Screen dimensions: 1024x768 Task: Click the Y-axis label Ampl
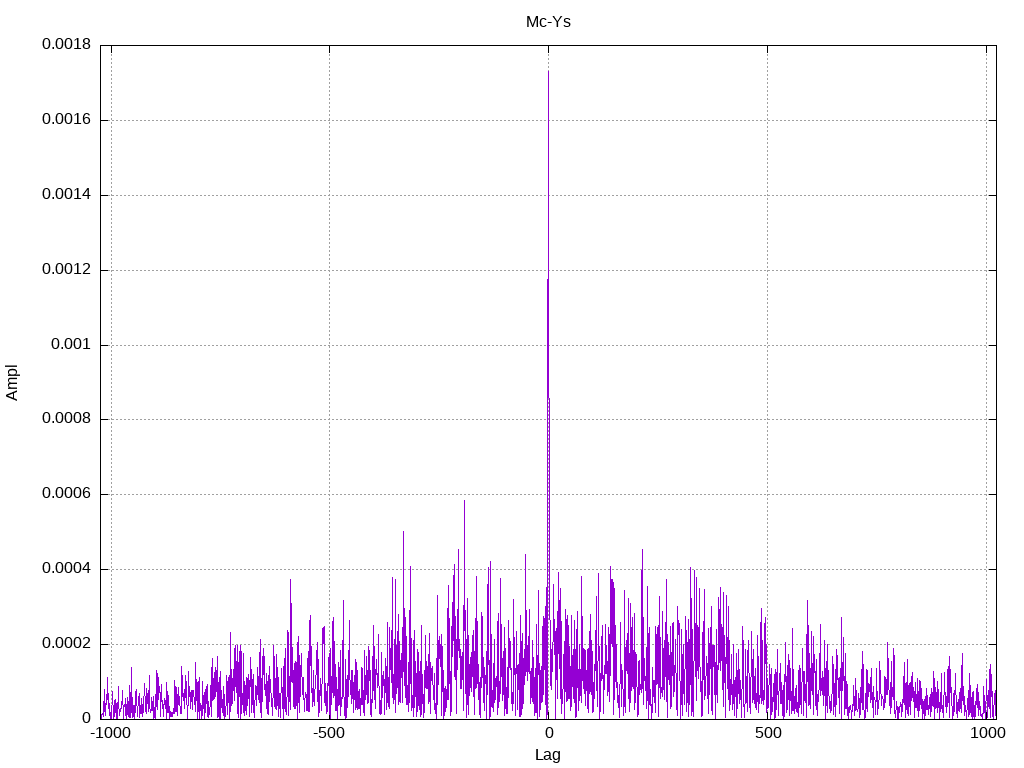[x=12, y=382]
